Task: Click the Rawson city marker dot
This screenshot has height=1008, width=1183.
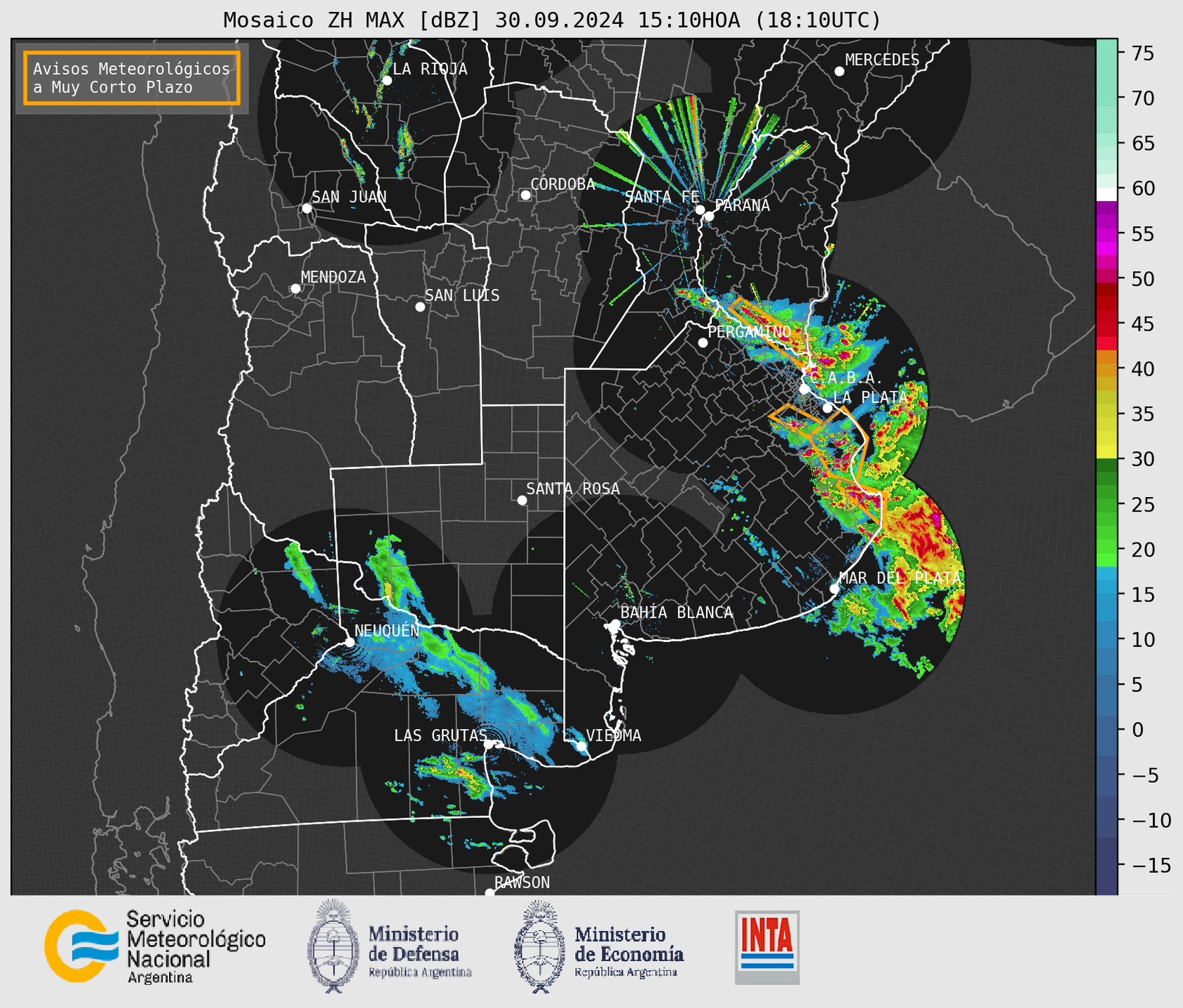Action: coord(489,893)
